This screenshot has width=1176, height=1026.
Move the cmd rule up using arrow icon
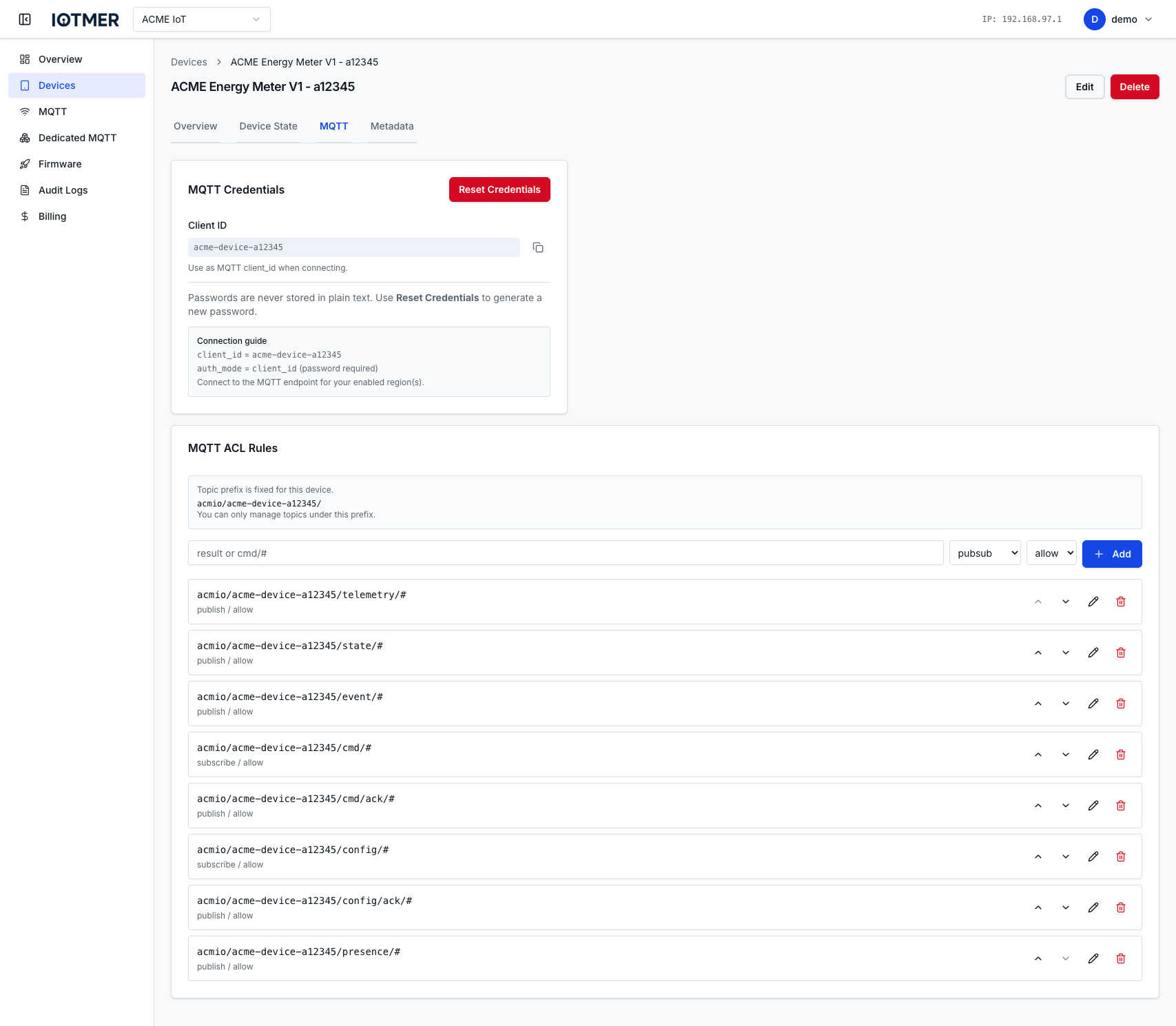(x=1038, y=754)
